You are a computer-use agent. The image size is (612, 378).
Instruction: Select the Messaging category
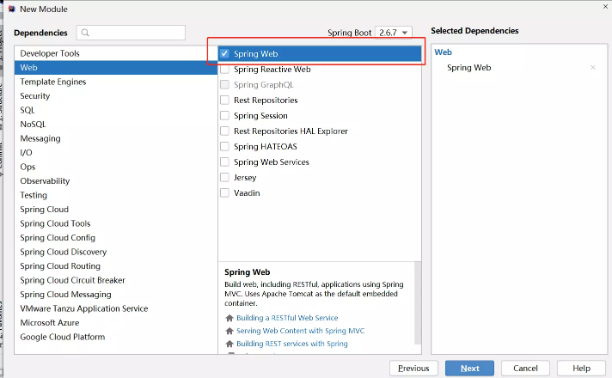pyautogui.click(x=116, y=138)
